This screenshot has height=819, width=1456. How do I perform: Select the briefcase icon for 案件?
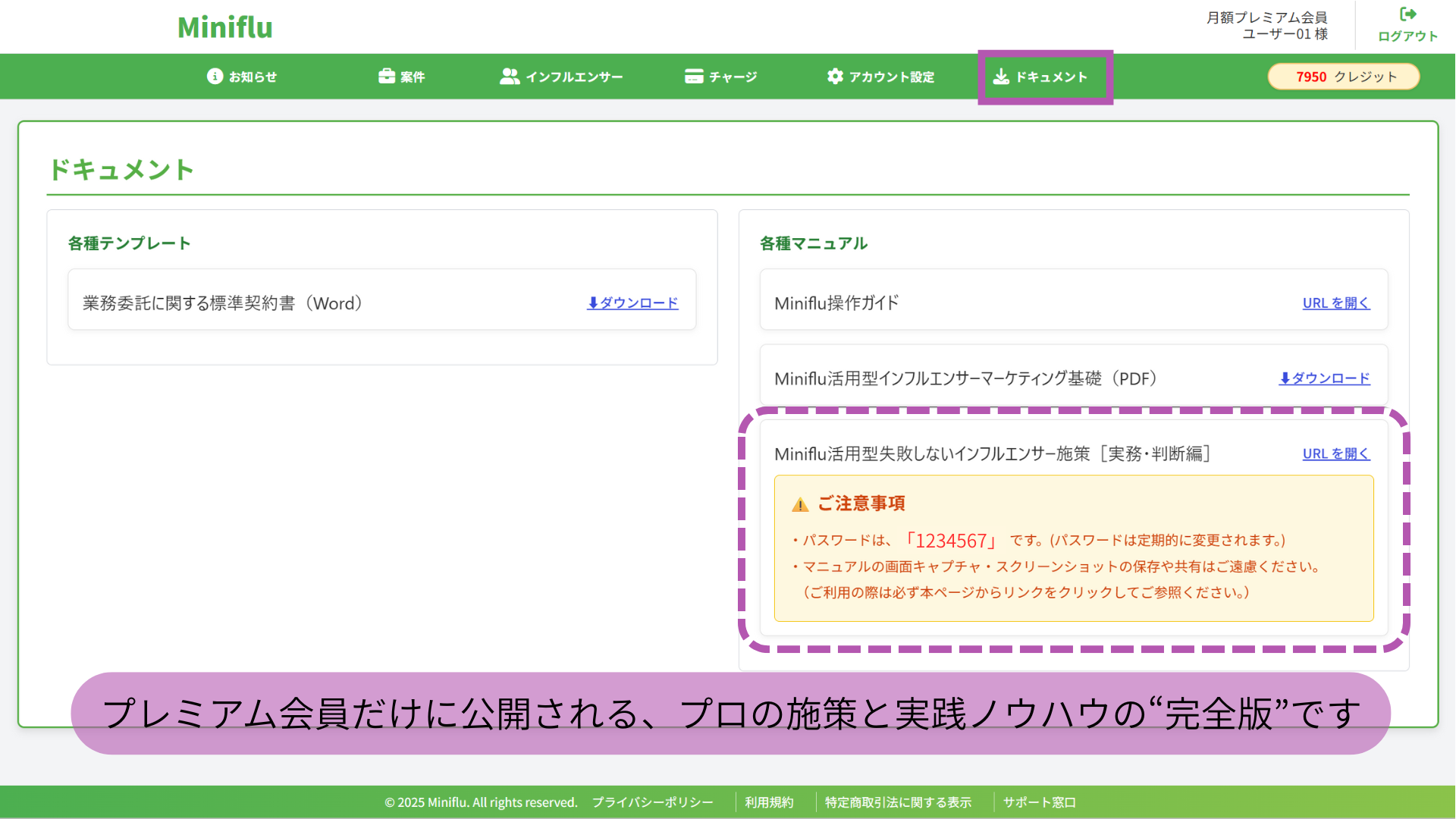pos(387,76)
